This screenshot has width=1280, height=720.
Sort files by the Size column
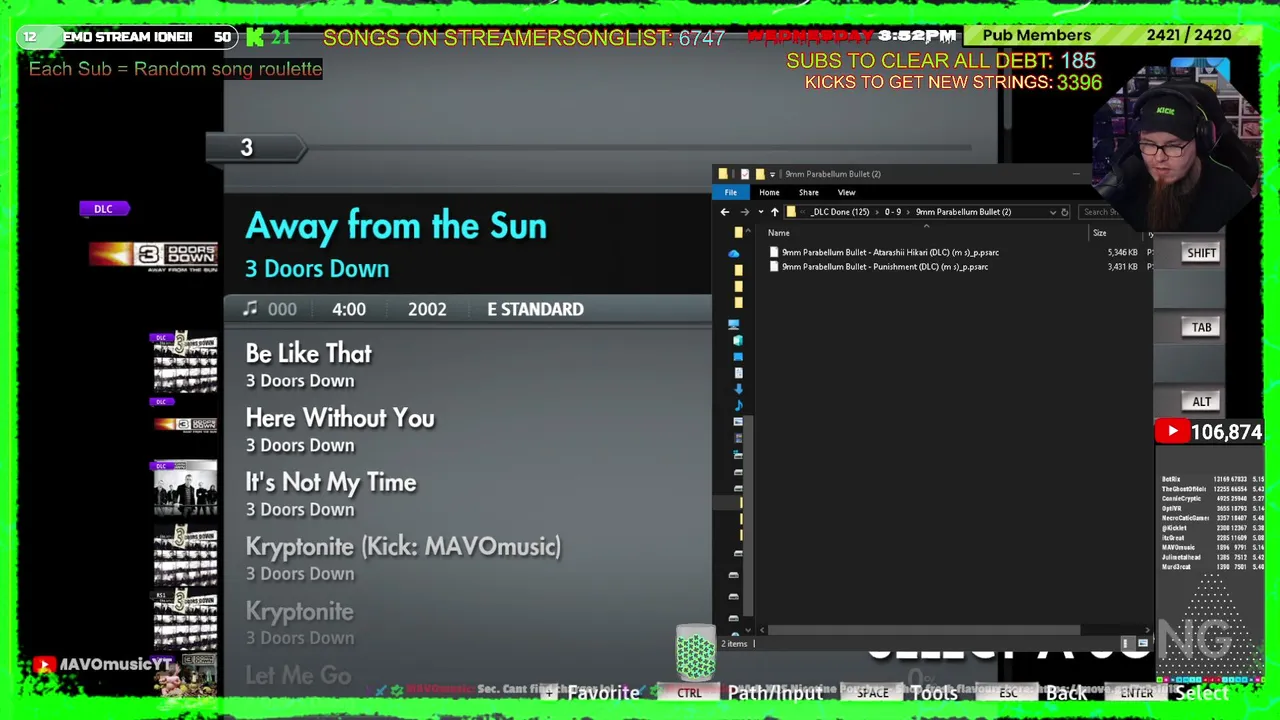coord(1100,233)
